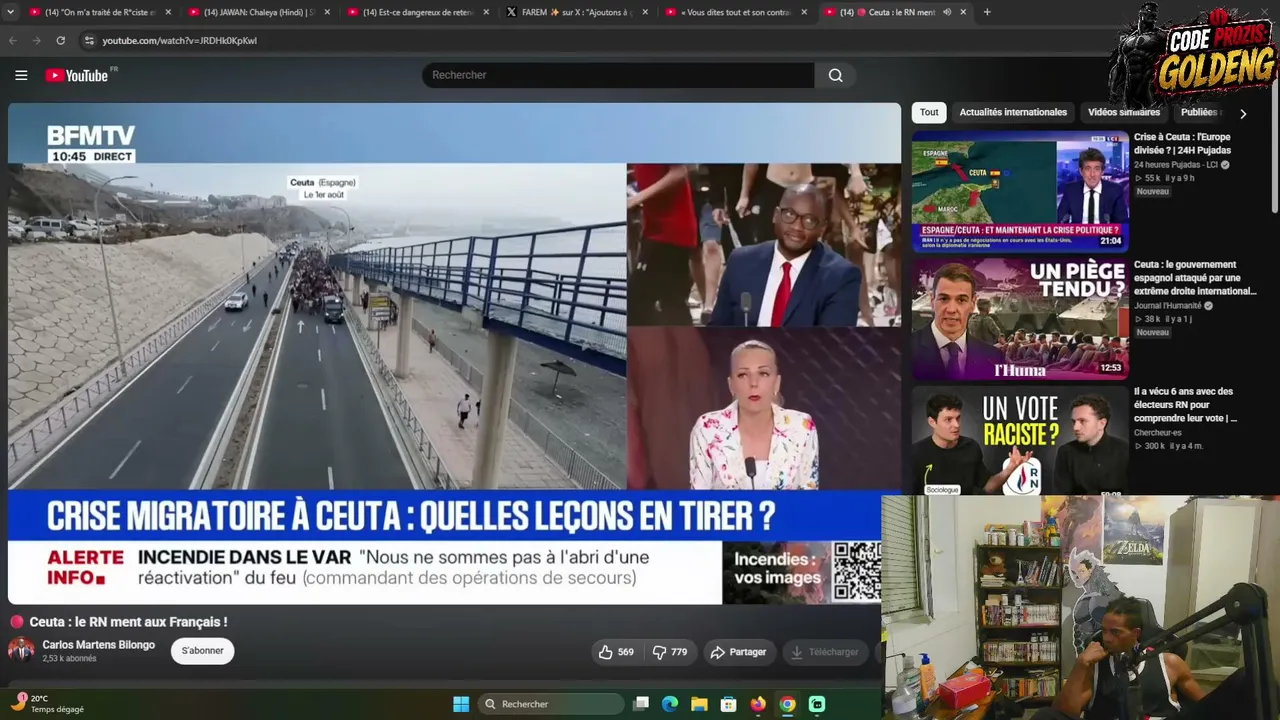Click the Télécharger download button
This screenshot has height=720, width=1280.
point(825,652)
